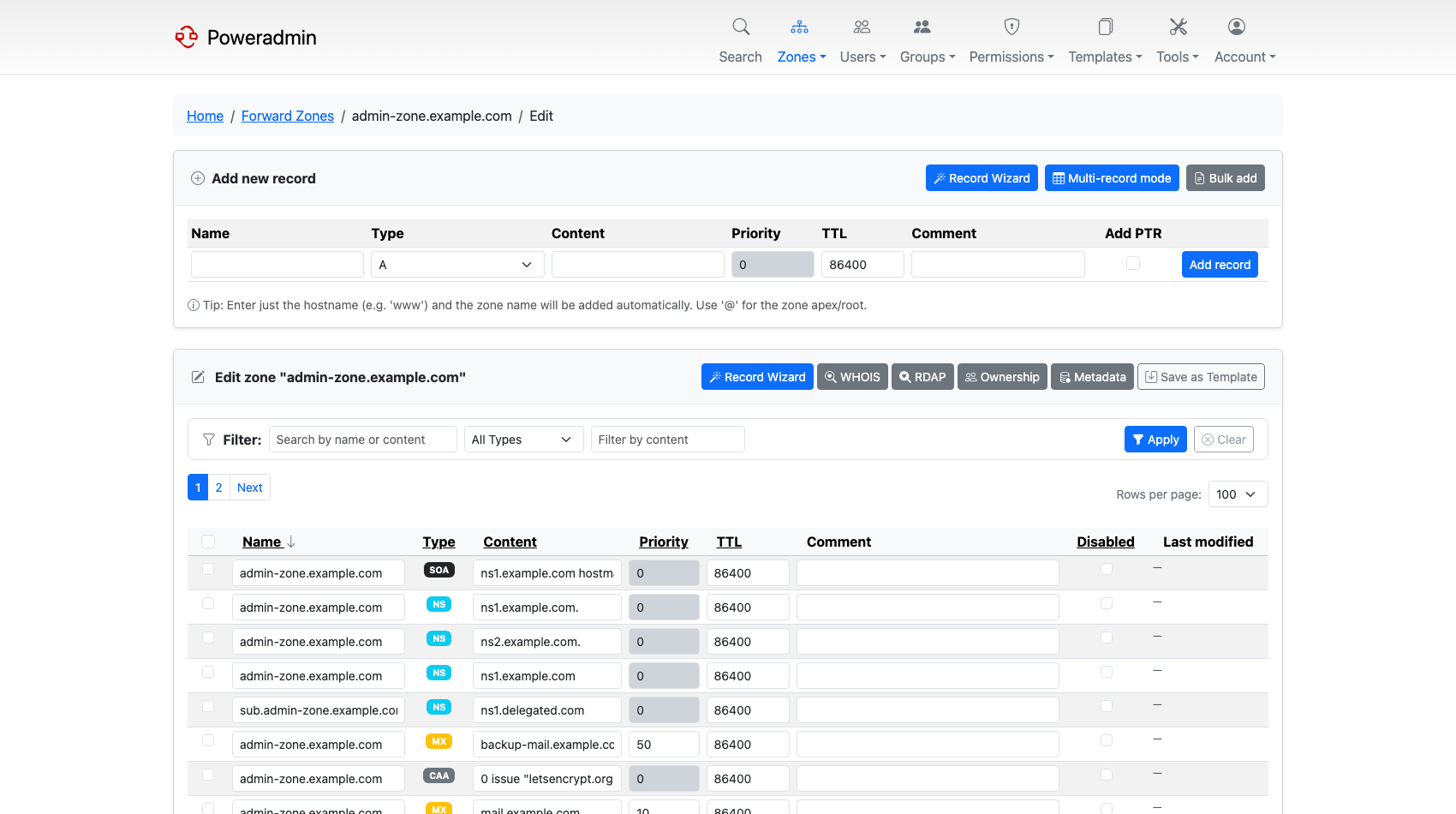The height and width of the screenshot is (814, 1456).
Task: Sort records by the TTL column header
Action: 729,542
